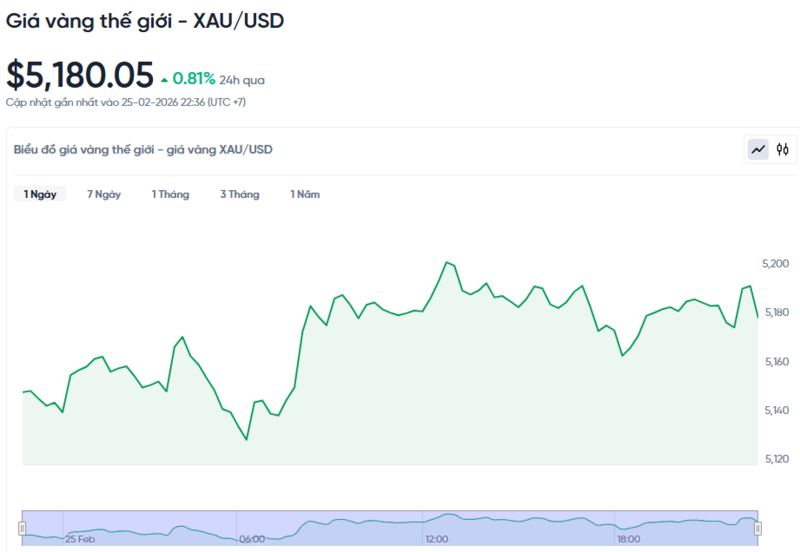Show the 1 Tháng chart range
Image resolution: width=800 pixels, height=552 pixels.
tap(170, 194)
